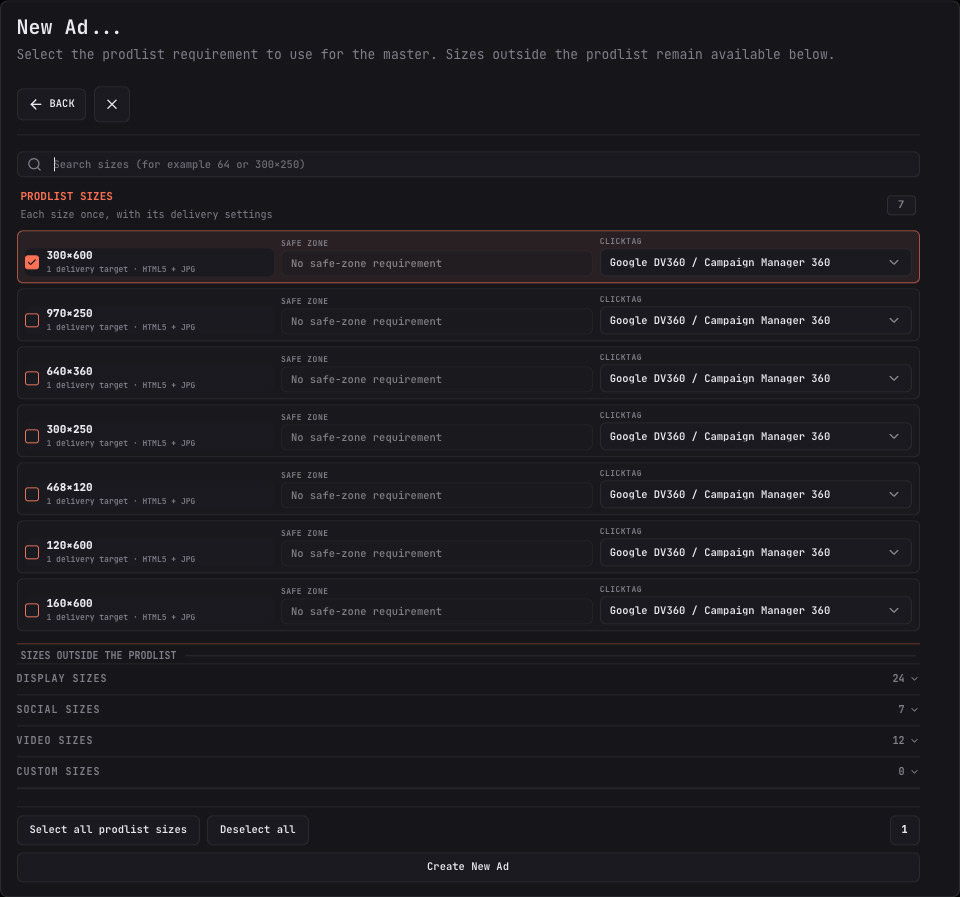This screenshot has width=960, height=897.
Task: Click the Safe Zone field for 160×600
Action: (437, 612)
